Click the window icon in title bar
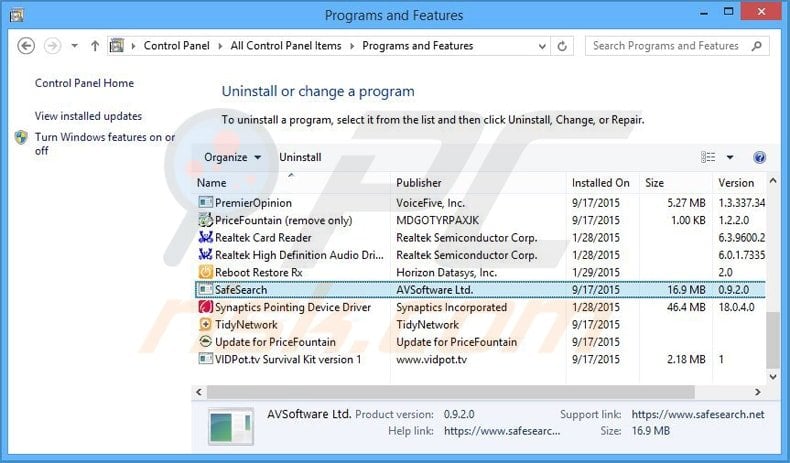 click(x=17, y=15)
